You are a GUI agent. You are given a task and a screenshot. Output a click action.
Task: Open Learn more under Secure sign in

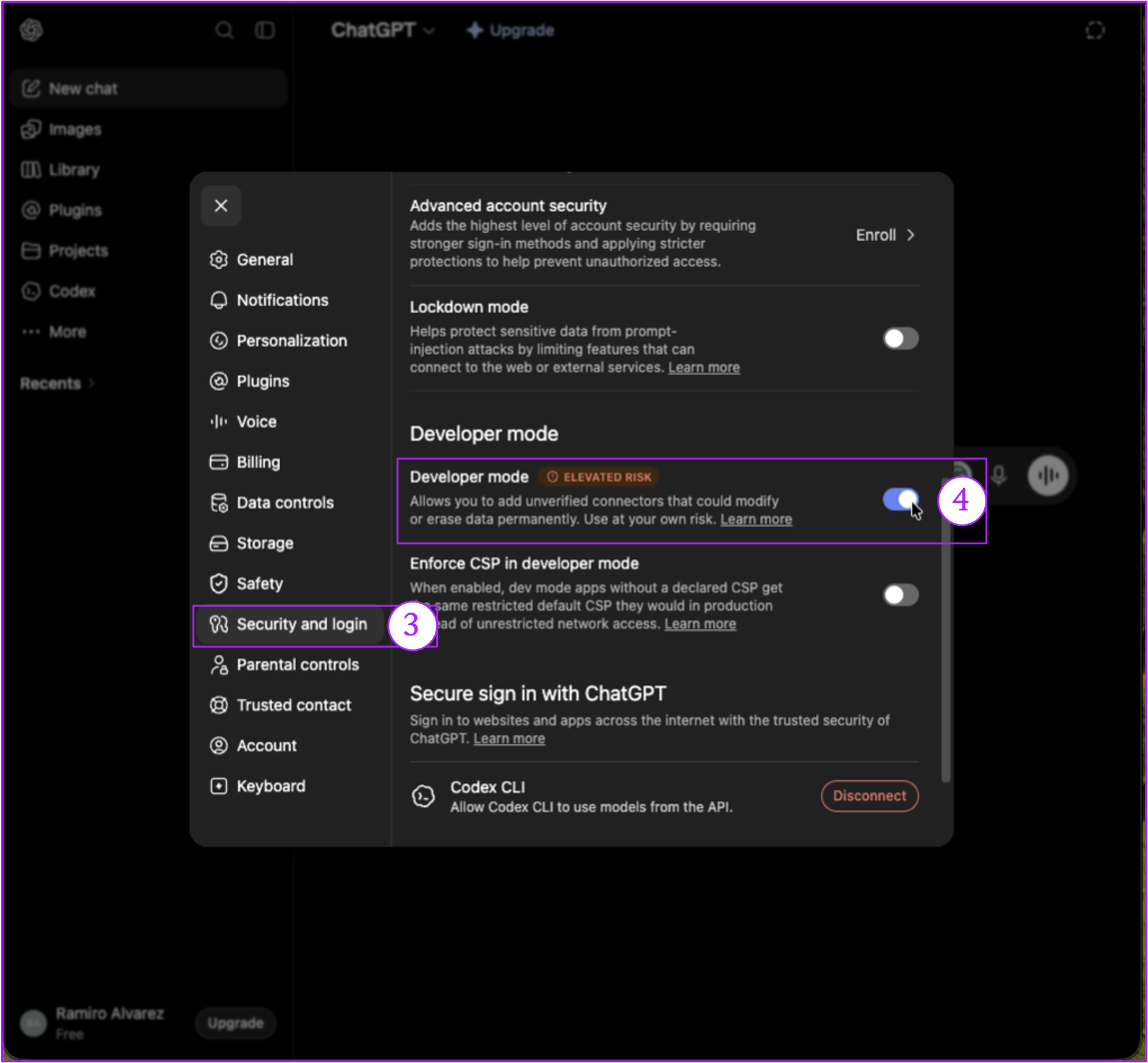pos(509,739)
